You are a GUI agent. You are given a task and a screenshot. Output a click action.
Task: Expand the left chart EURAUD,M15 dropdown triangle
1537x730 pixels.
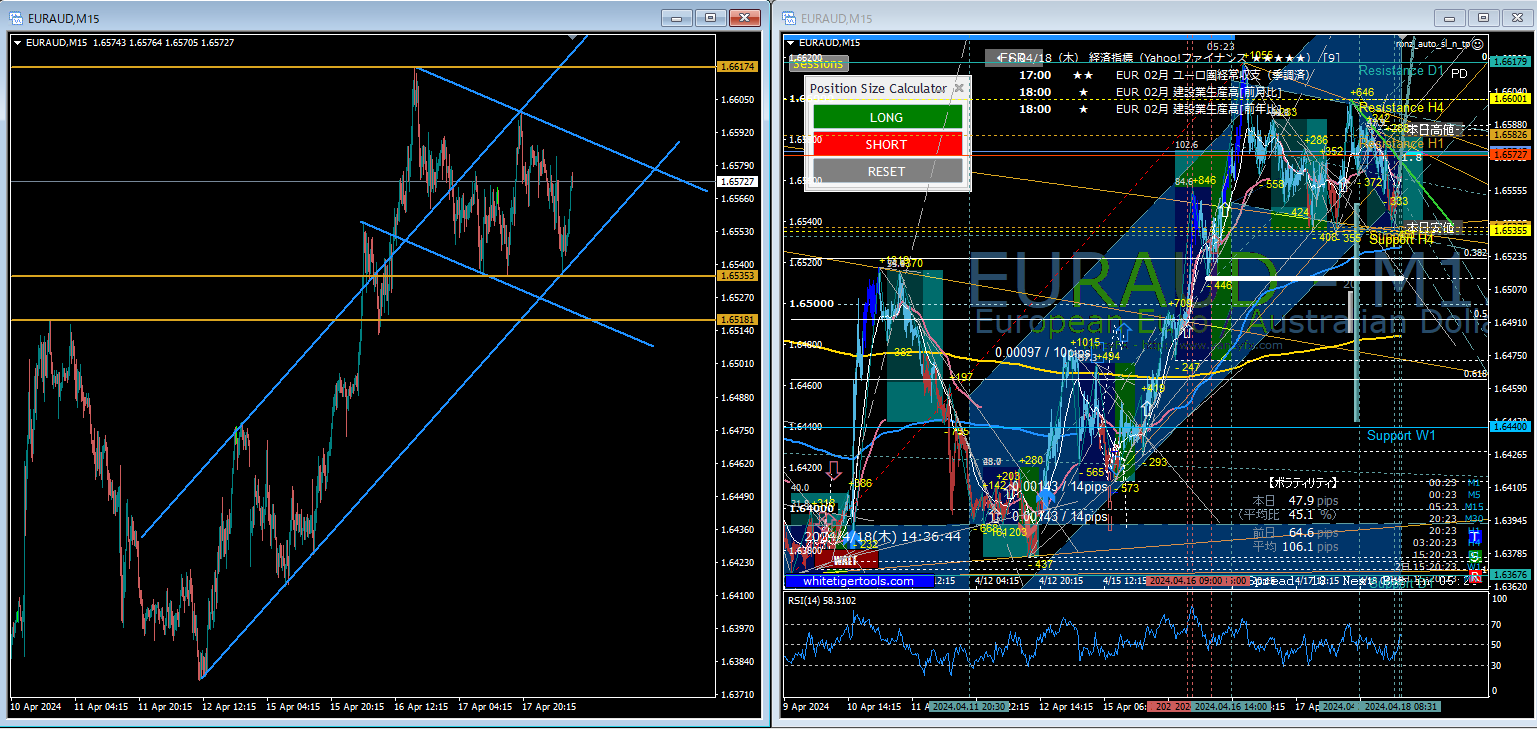click(x=17, y=43)
